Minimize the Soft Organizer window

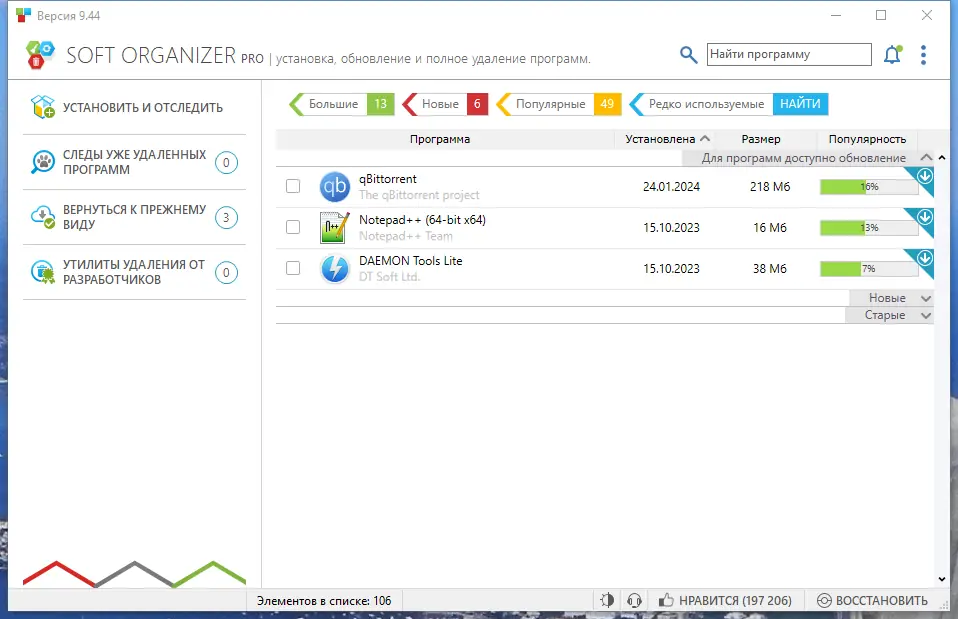(836, 15)
